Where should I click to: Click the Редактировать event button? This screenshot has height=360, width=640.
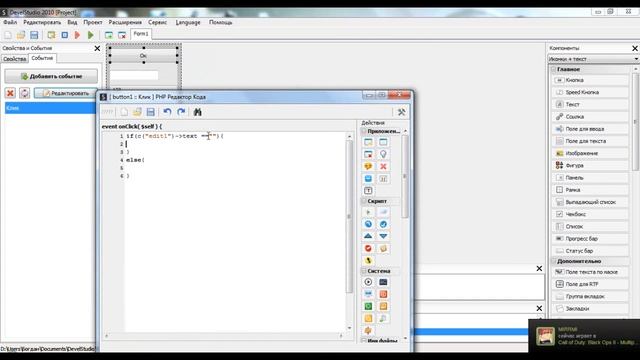click(66, 93)
